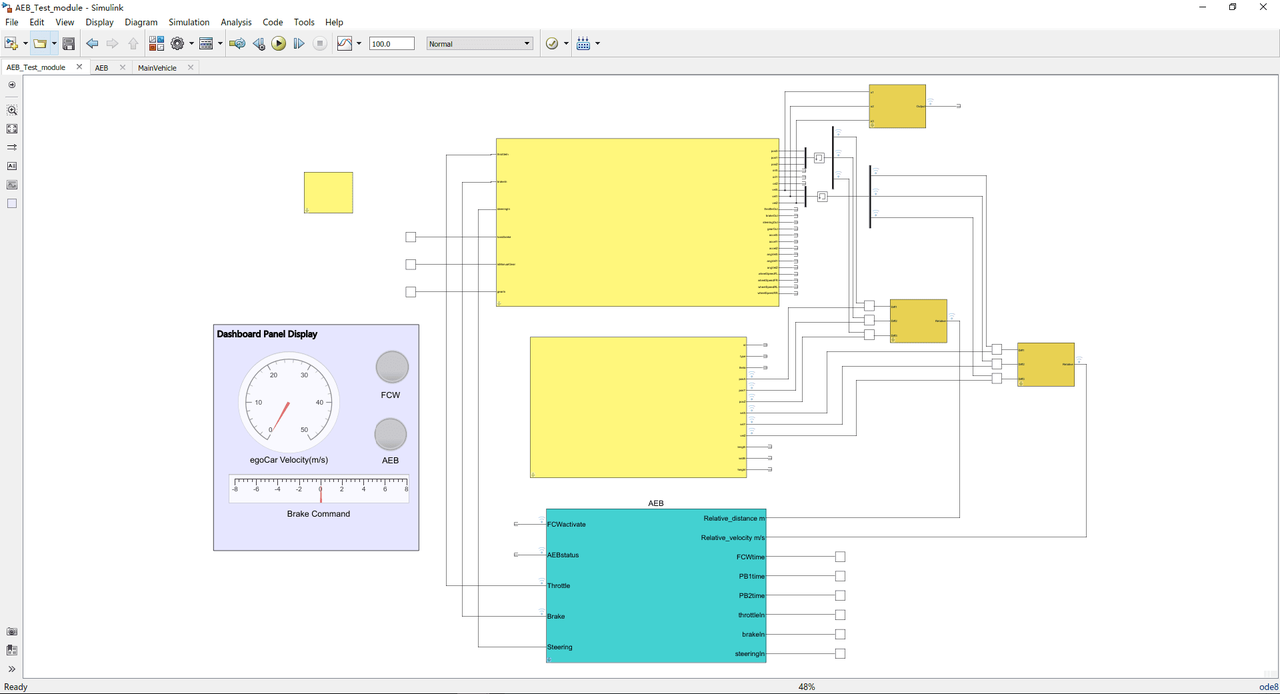Open the Library Browser

tap(156, 44)
